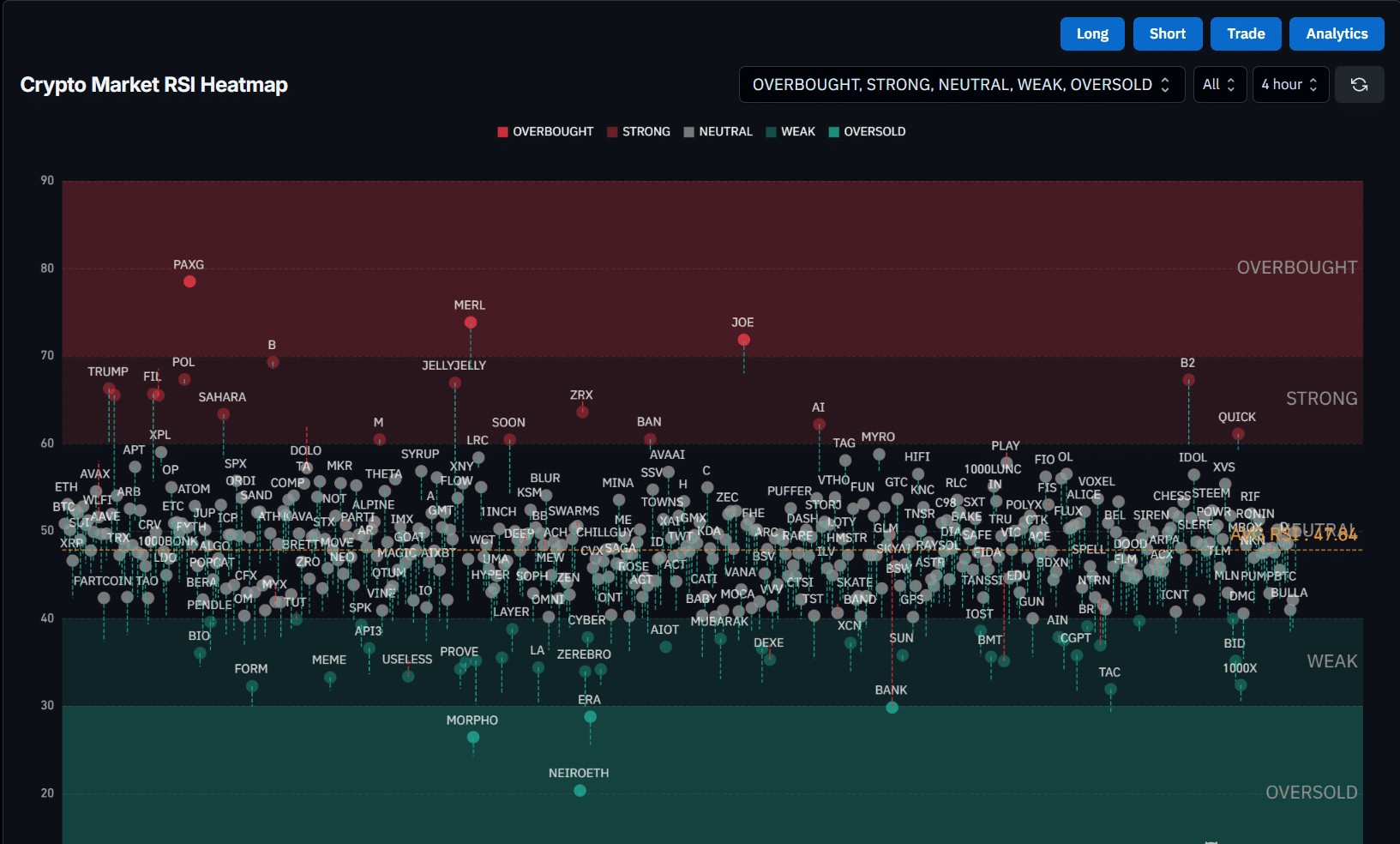Click the refresh icon button
Viewport: 1400px width, 844px height.
click(x=1359, y=84)
